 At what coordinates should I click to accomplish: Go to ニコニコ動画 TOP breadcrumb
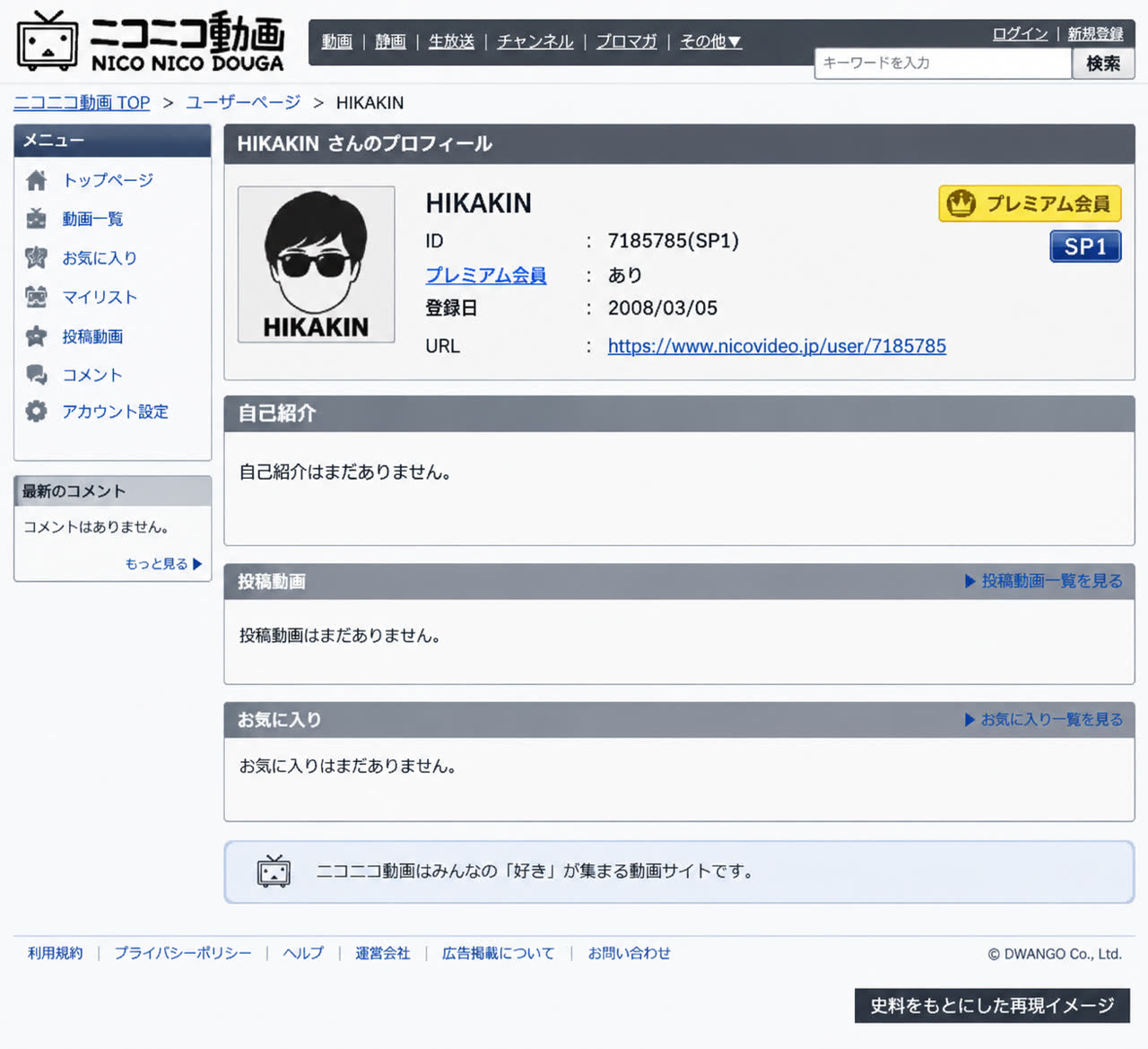pos(82,103)
